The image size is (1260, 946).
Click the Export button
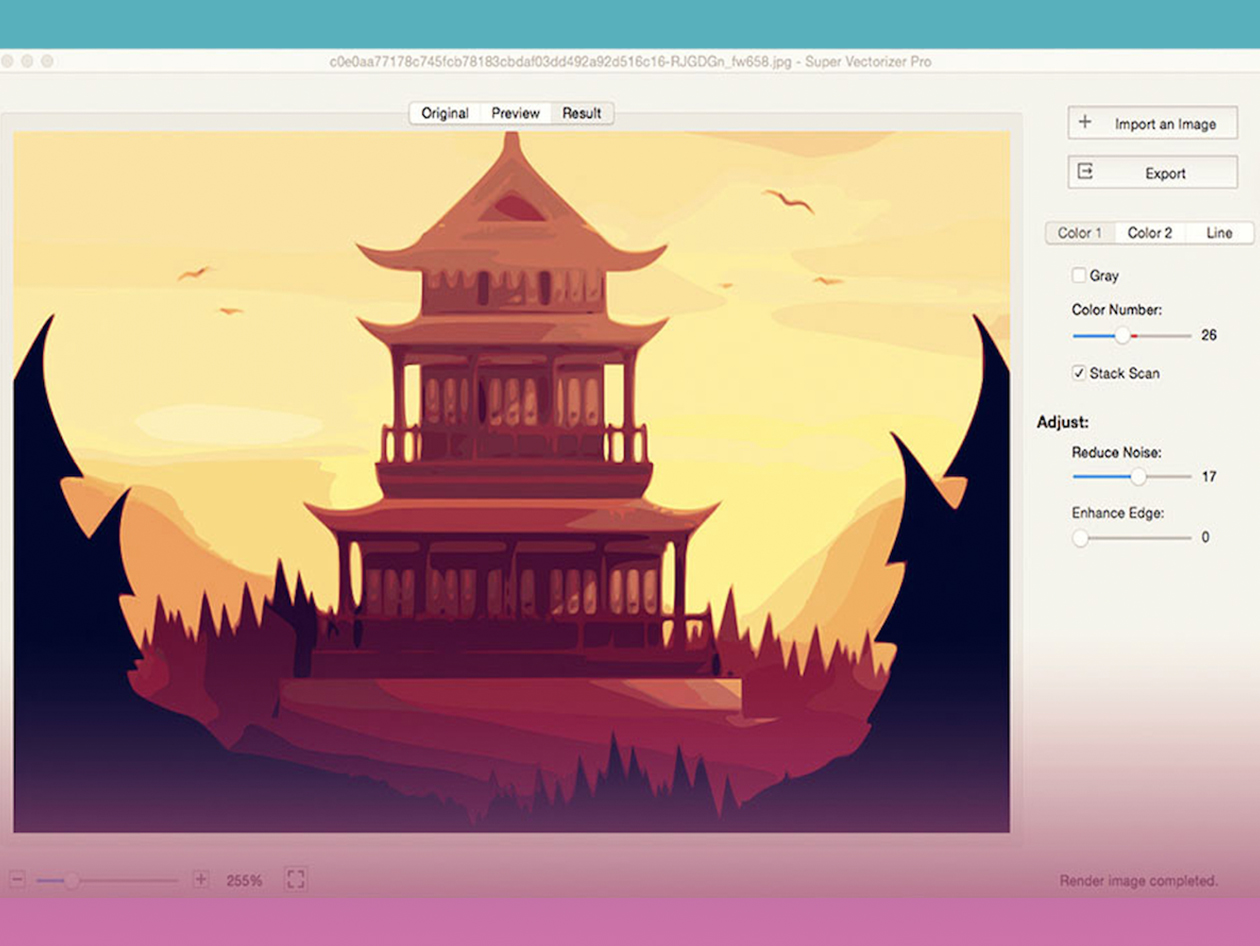1152,172
